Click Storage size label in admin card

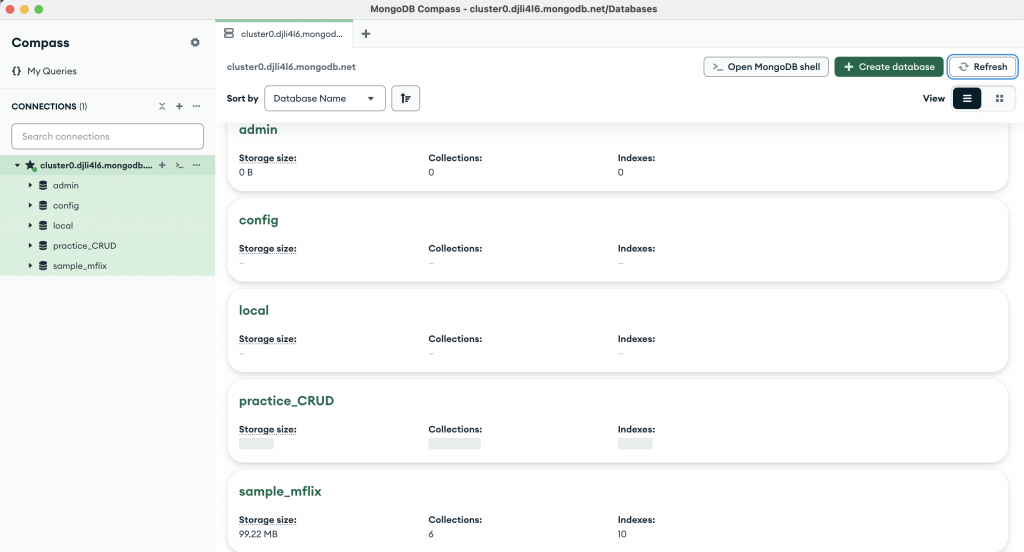click(268, 158)
